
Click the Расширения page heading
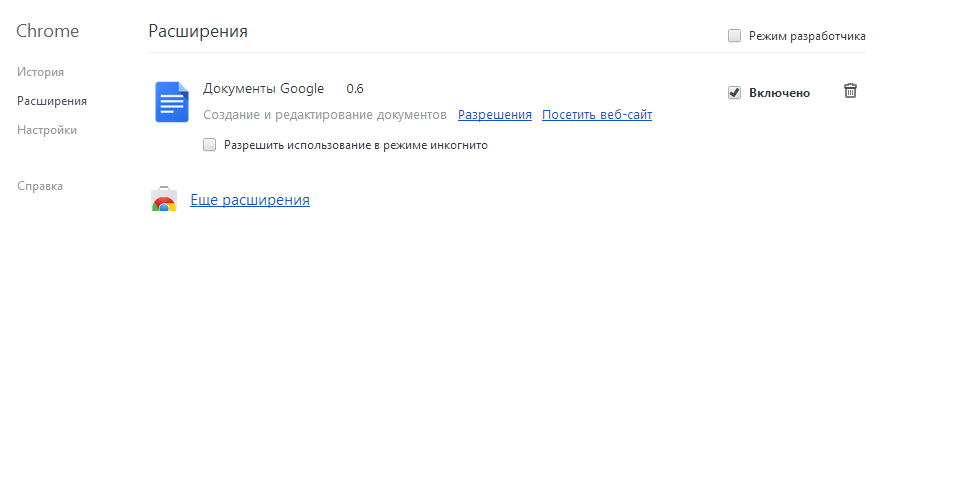(x=198, y=31)
